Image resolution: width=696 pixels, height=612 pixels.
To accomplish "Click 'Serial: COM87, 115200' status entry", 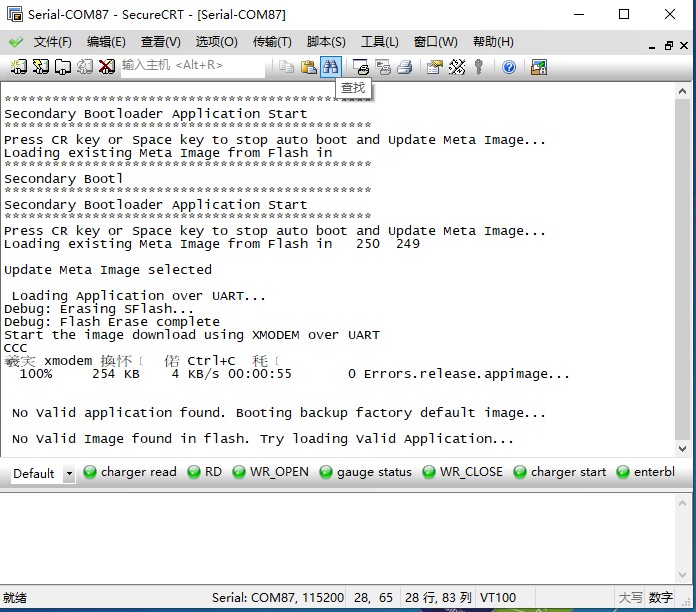I will pyautogui.click(x=278, y=597).
